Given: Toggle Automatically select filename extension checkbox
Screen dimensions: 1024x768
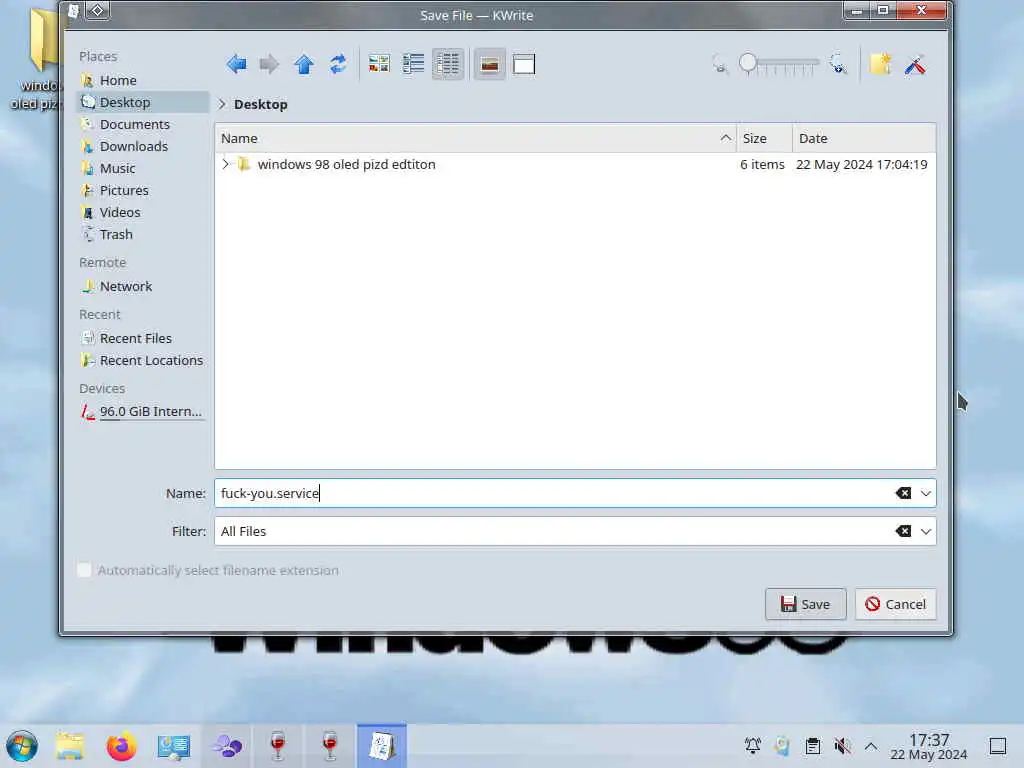Looking at the screenshot, I should click(x=84, y=570).
